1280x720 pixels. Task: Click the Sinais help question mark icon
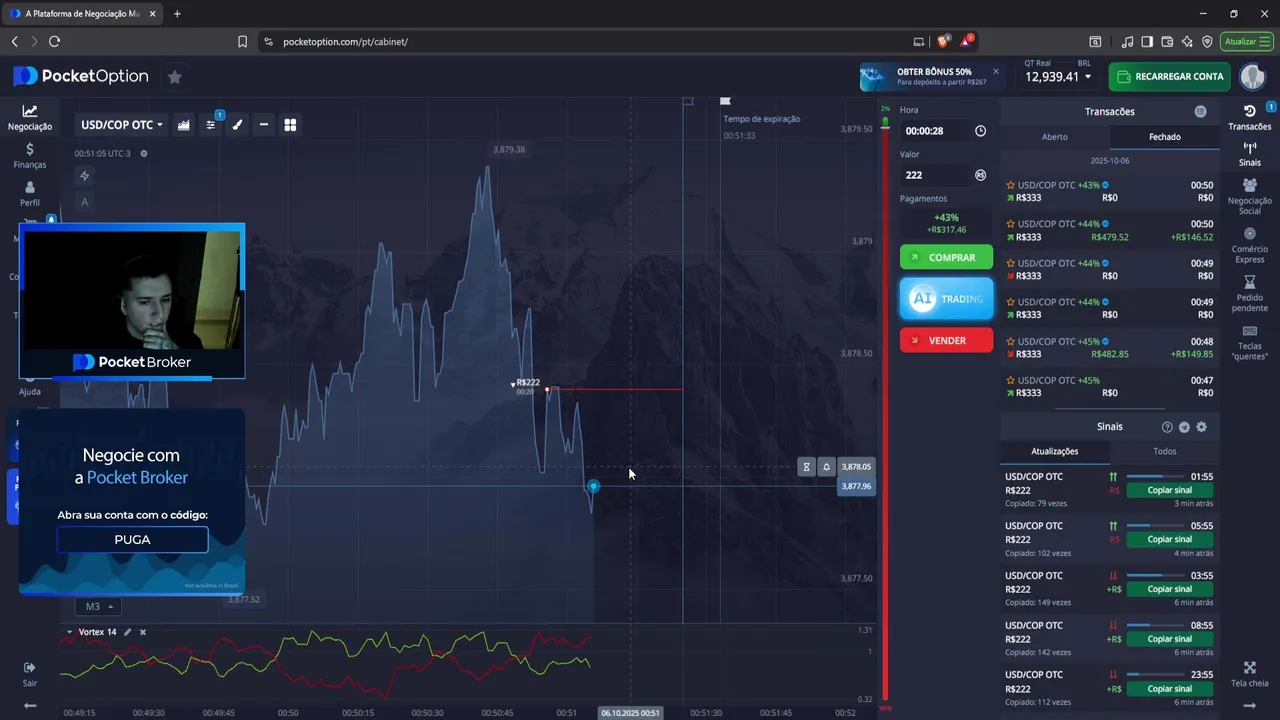(x=1167, y=427)
